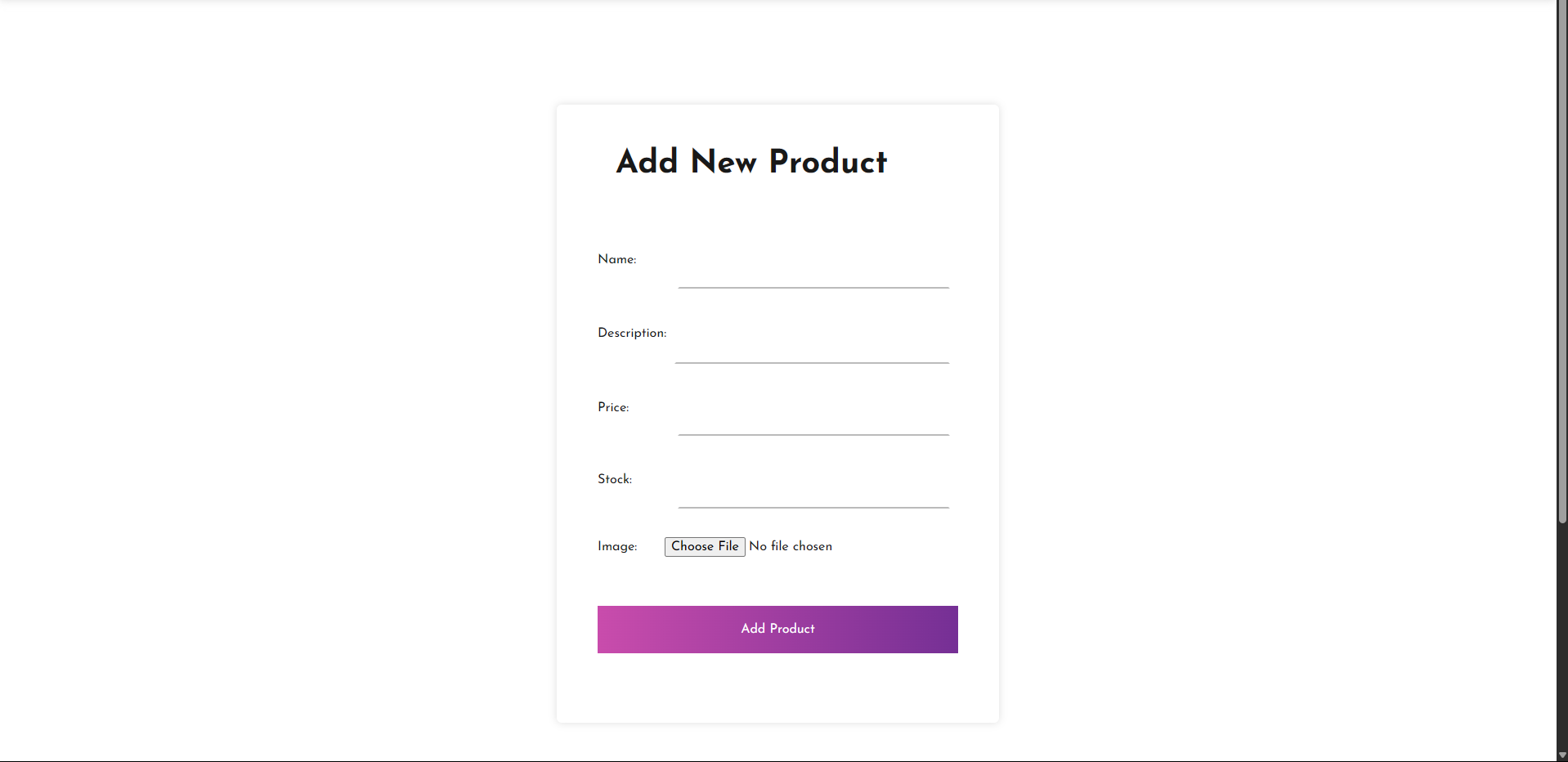
Task: Click the "Image:" label
Action: pyautogui.click(x=617, y=546)
